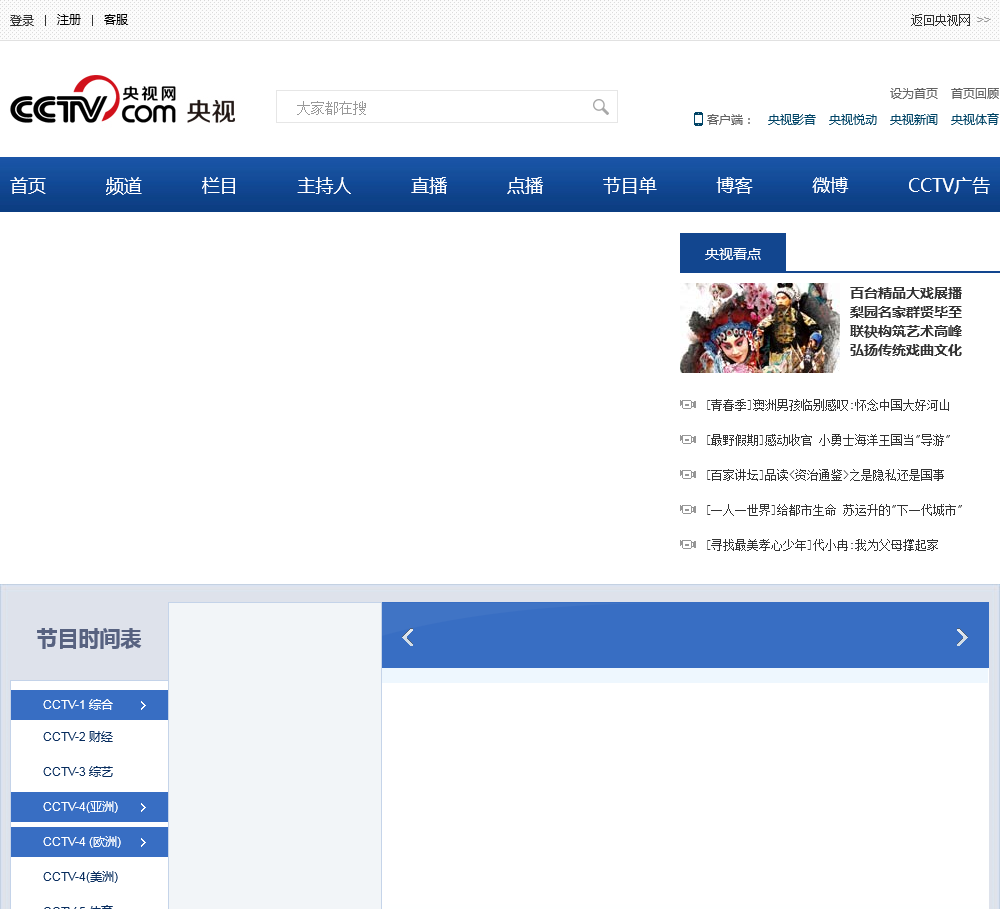Open 央视体育 client link

point(975,119)
